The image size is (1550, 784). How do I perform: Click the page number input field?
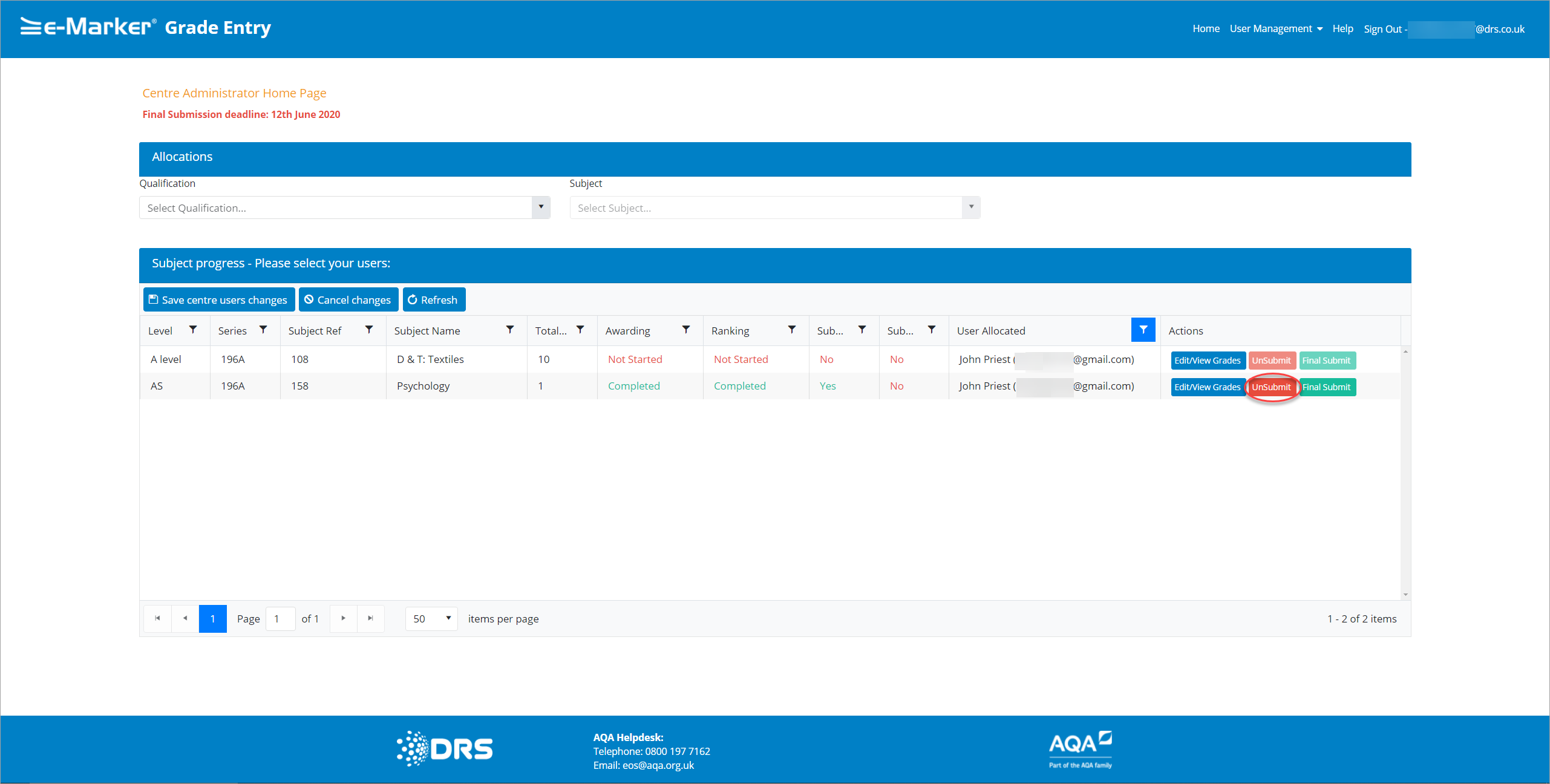point(280,618)
